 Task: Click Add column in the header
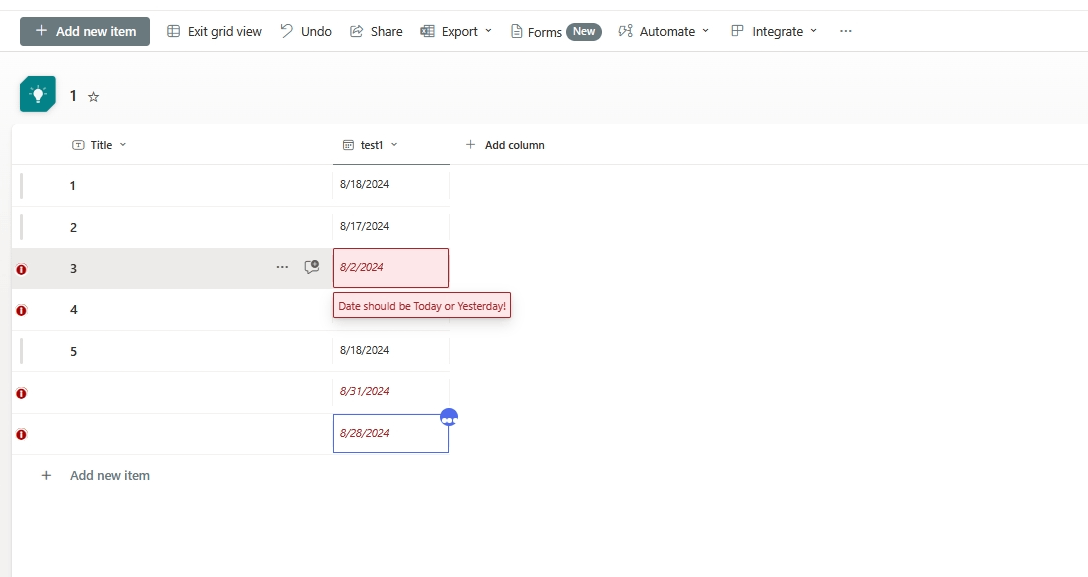pos(505,145)
